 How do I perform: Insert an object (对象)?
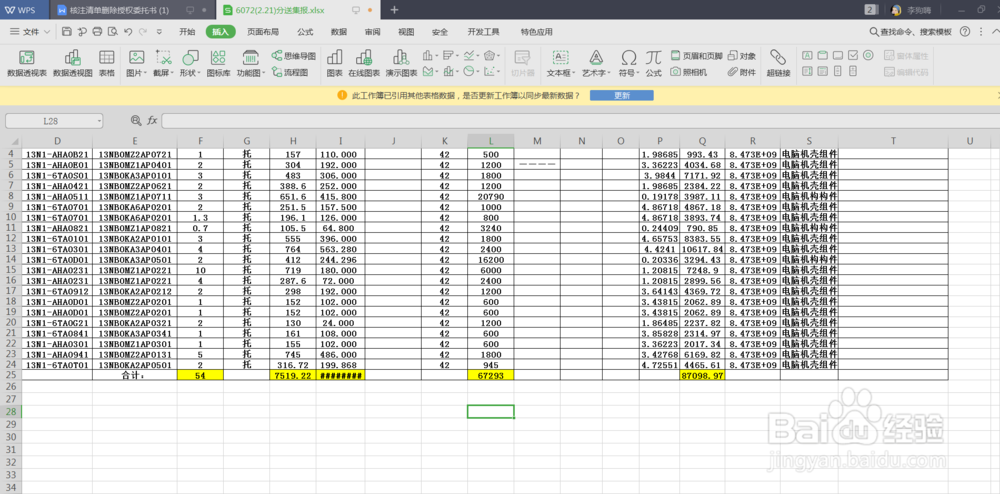point(742,56)
